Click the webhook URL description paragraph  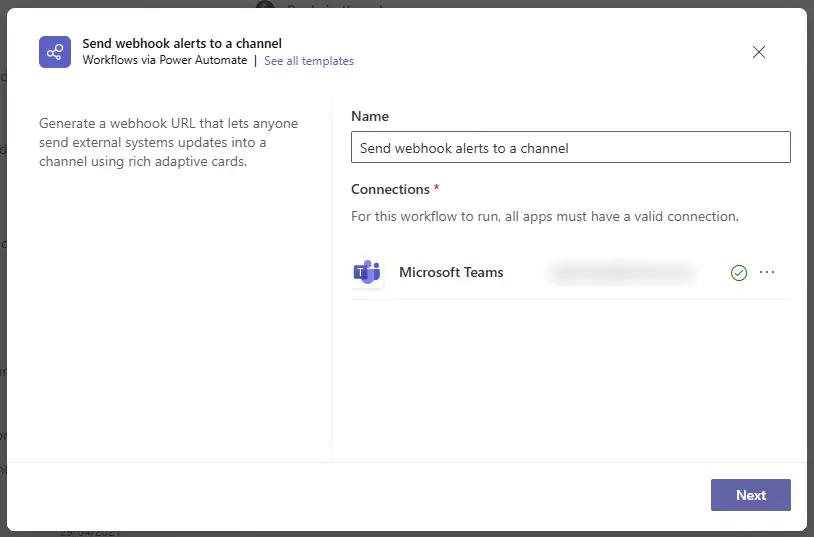tap(168, 142)
